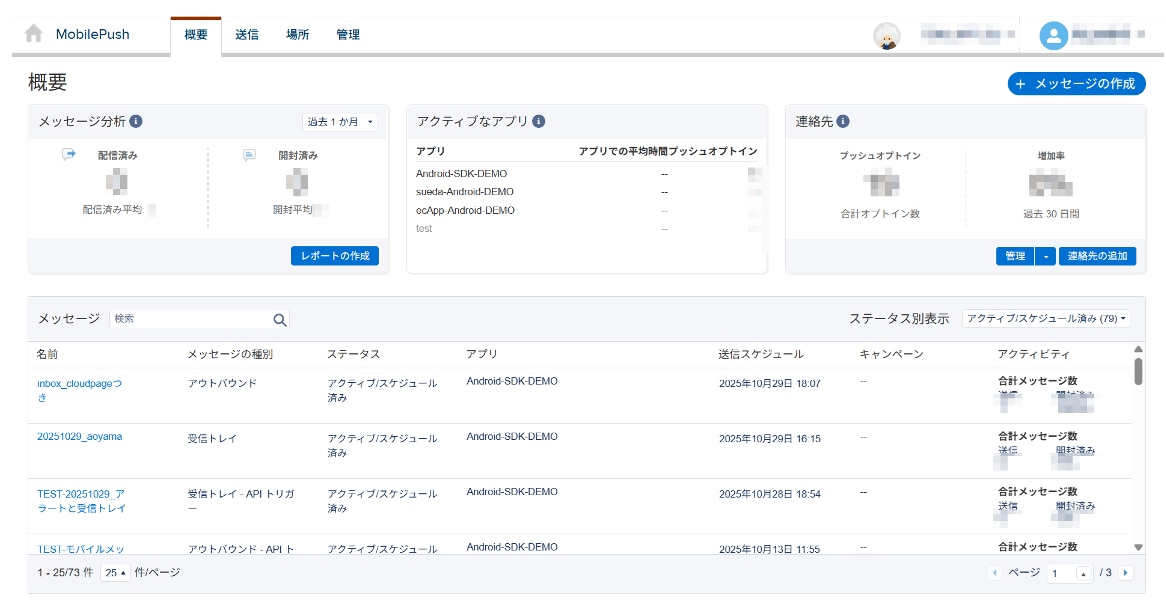
Task: Open the 20251029_aoyama message link
Action: pyautogui.click(x=80, y=437)
